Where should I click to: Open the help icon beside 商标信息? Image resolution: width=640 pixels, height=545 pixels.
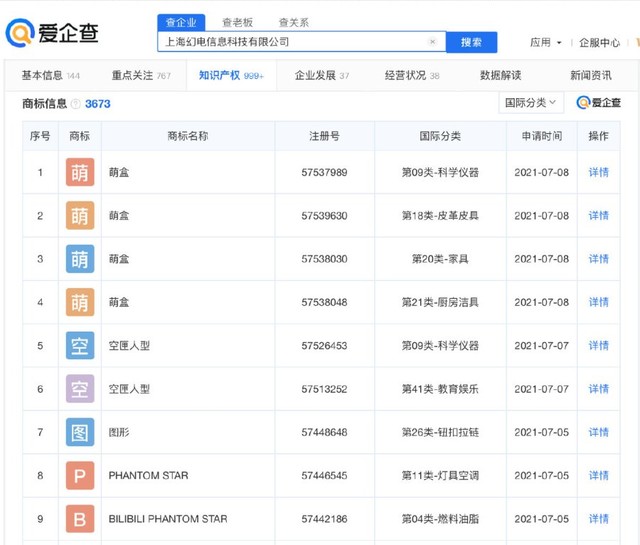click(76, 104)
